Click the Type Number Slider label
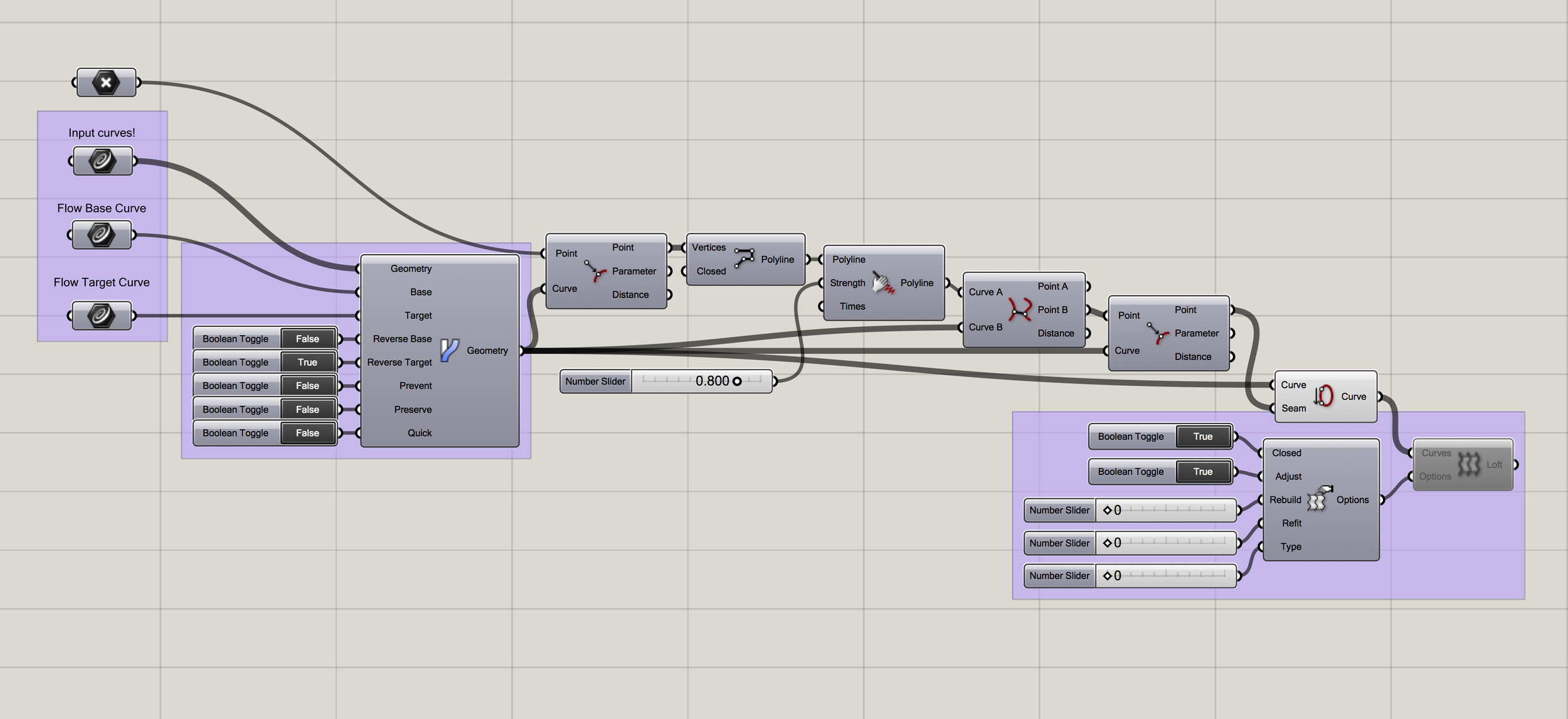The width and height of the screenshot is (1568, 719). [1059, 576]
